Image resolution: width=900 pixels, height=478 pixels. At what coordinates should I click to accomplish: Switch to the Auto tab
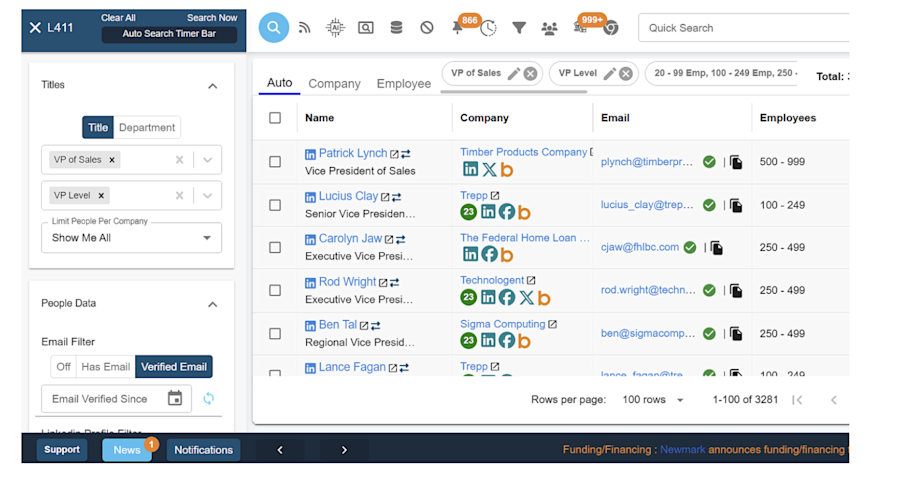(280, 83)
